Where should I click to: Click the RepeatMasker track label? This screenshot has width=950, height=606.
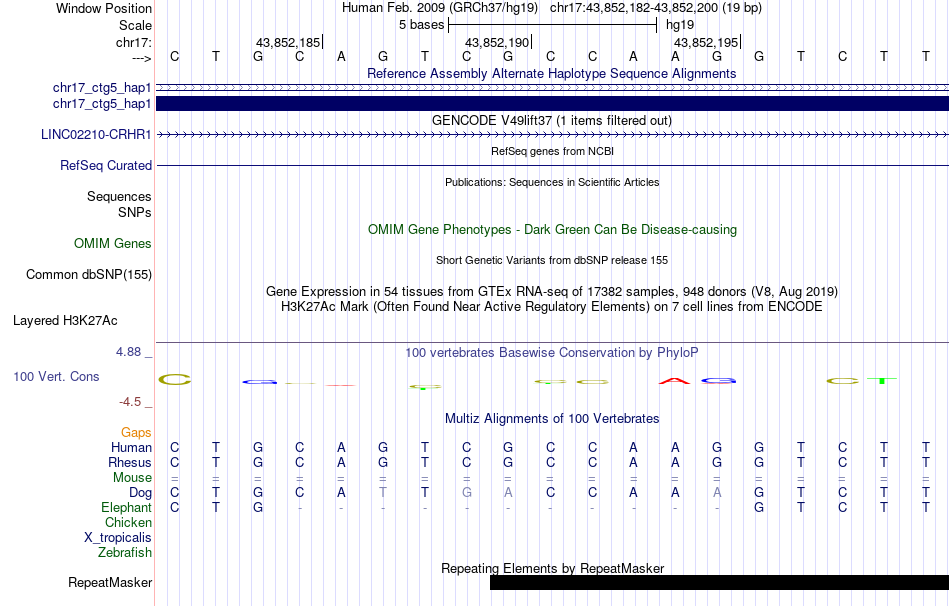[110, 582]
